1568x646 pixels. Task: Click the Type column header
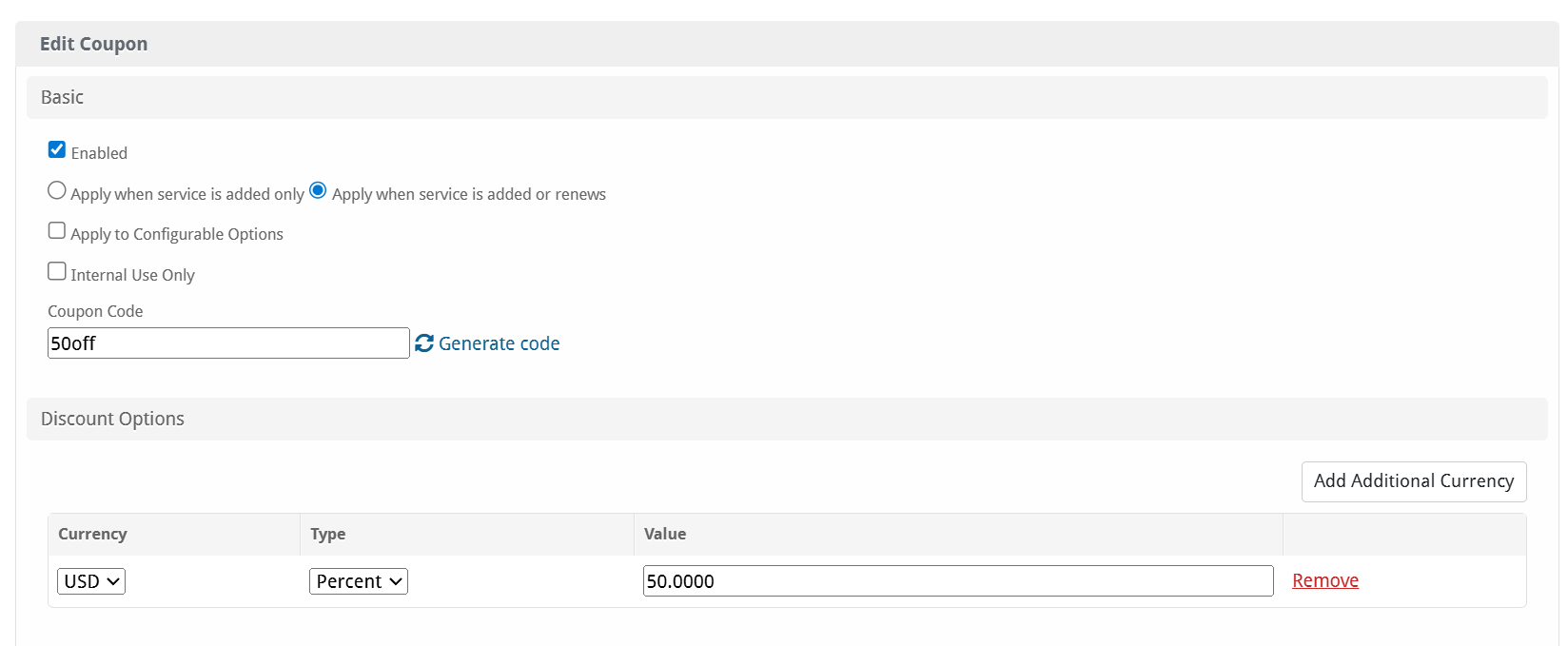click(328, 534)
